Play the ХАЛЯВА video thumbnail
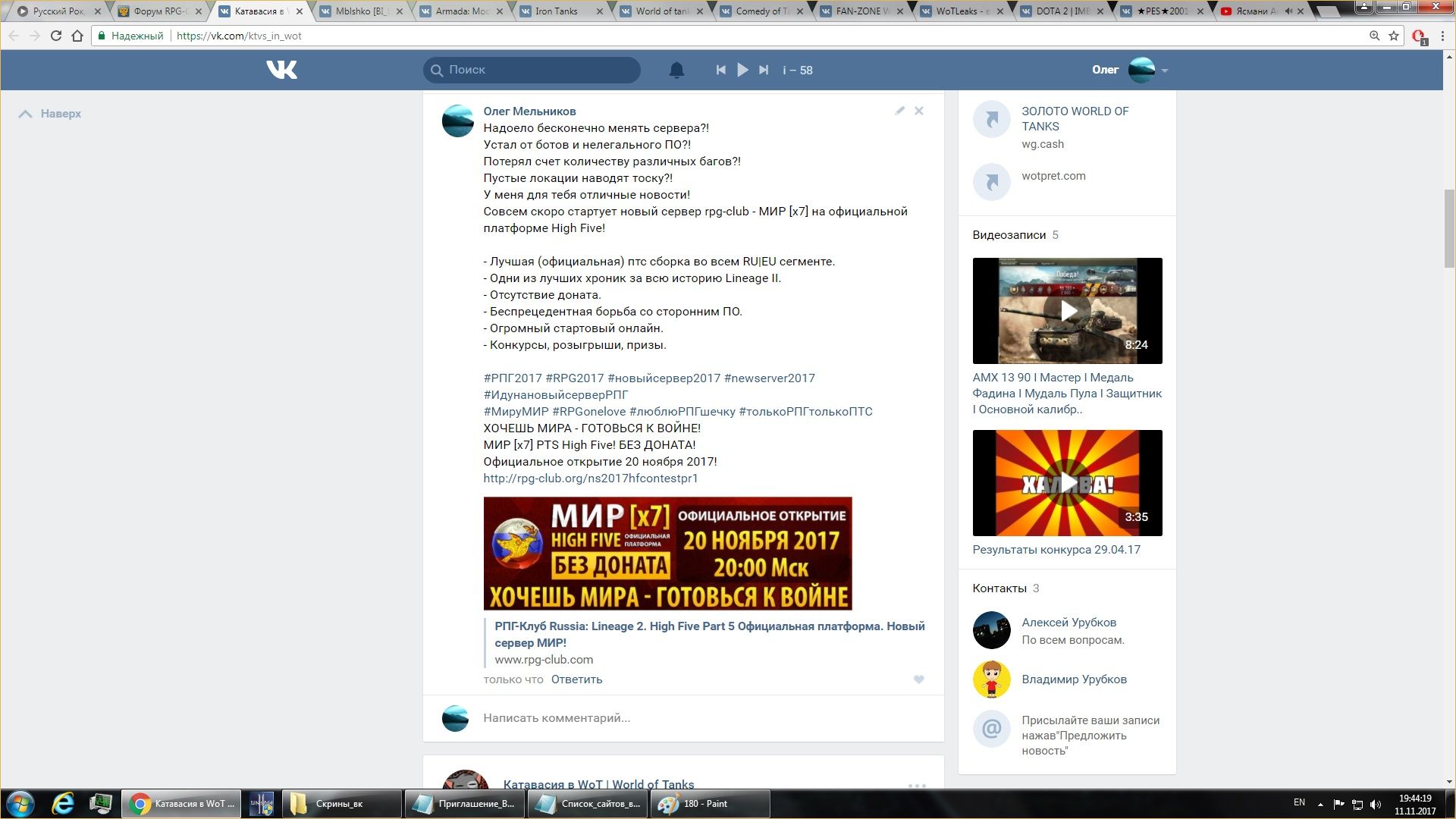This screenshot has width=1456, height=819. (1067, 483)
